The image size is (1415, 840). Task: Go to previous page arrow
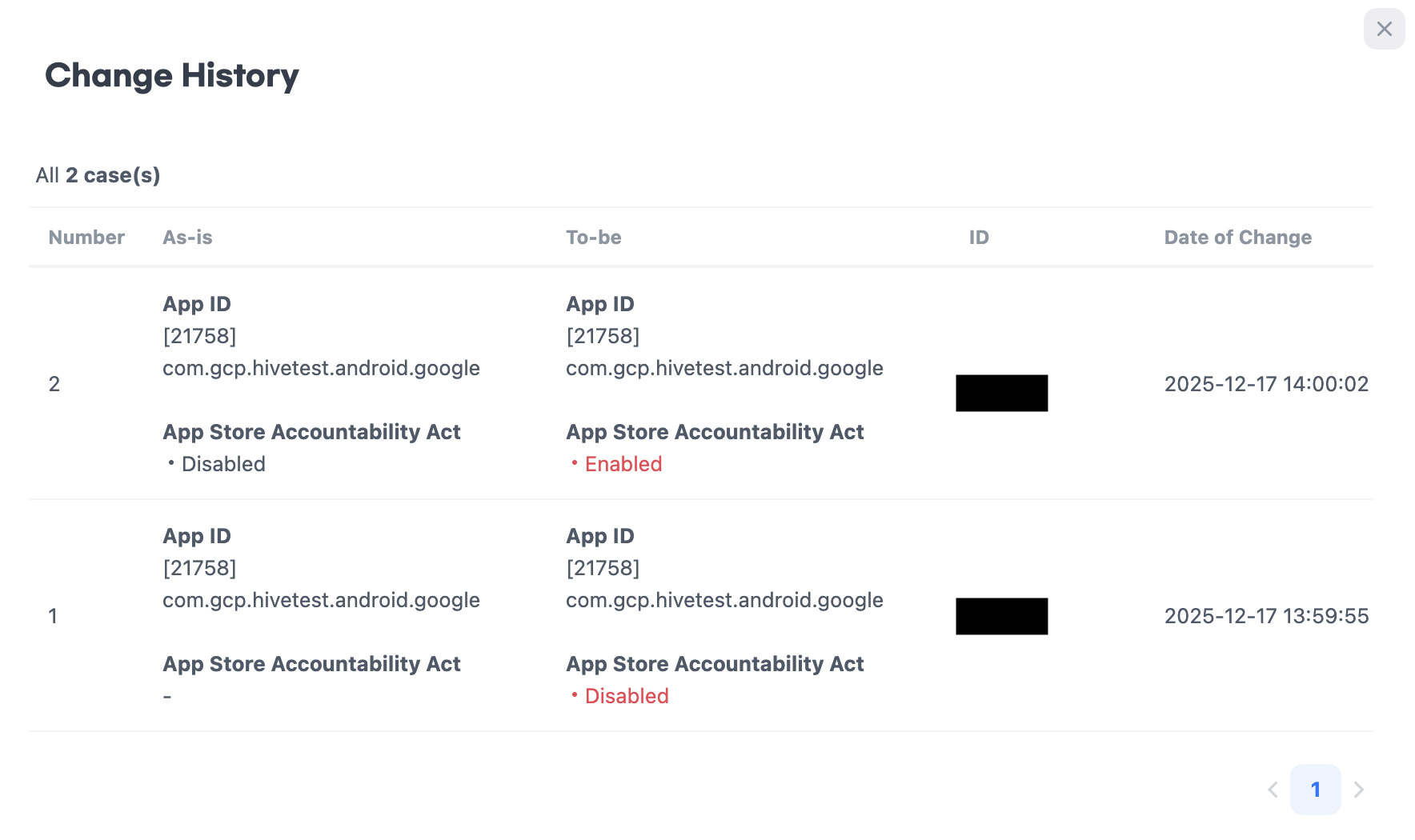coord(1273,790)
